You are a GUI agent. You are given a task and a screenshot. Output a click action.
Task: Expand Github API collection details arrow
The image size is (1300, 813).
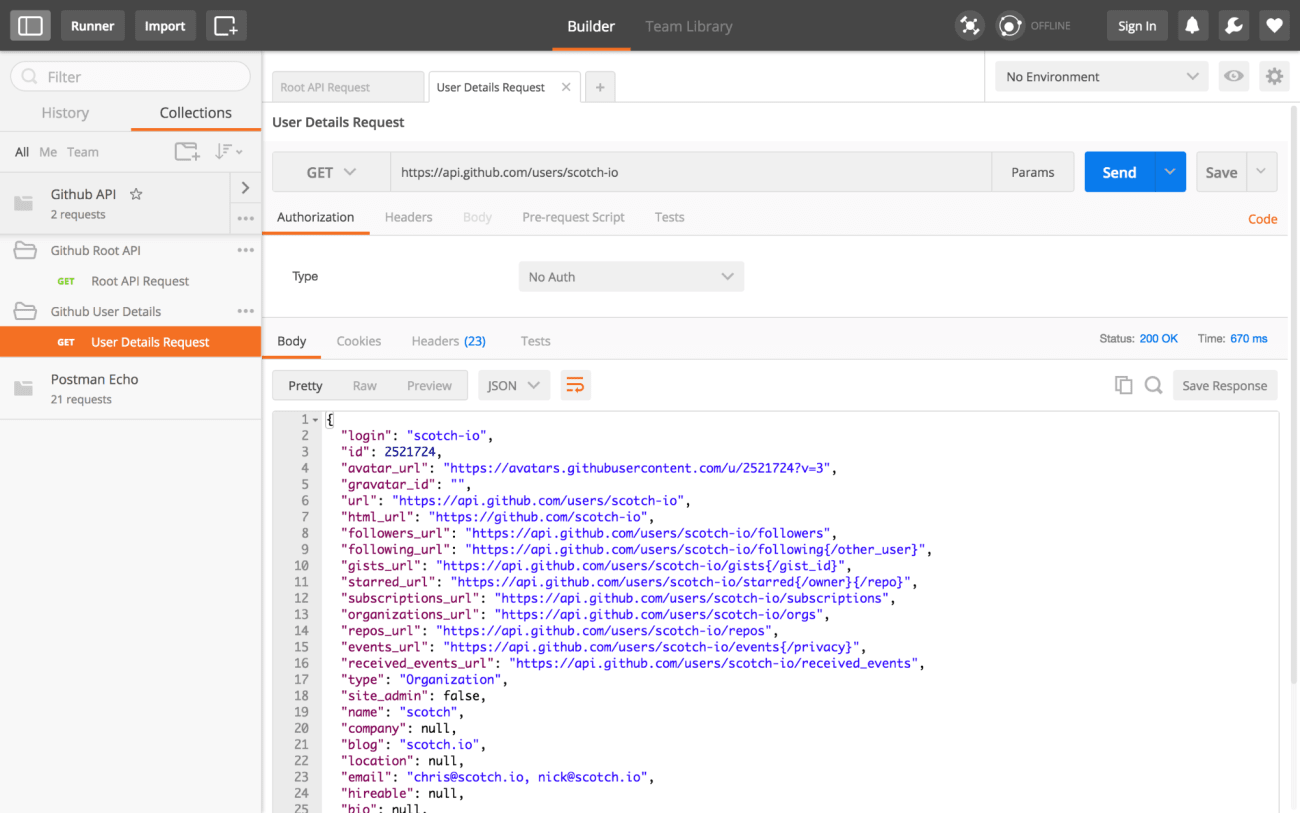(x=246, y=187)
